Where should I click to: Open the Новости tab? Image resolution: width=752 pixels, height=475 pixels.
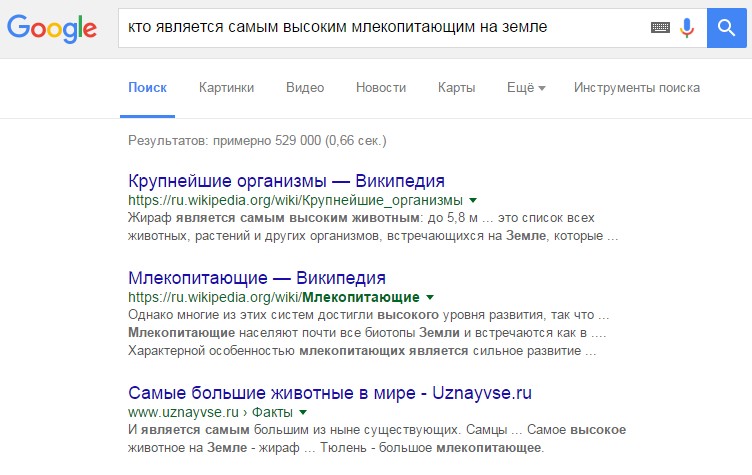tap(381, 88)
